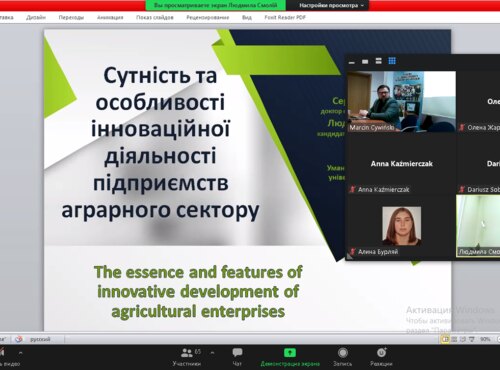Switch to Normal view in PowerPoint status bar
Image resolution: width=500 pixels, height=370 pixels.
[x=445, y=339]
